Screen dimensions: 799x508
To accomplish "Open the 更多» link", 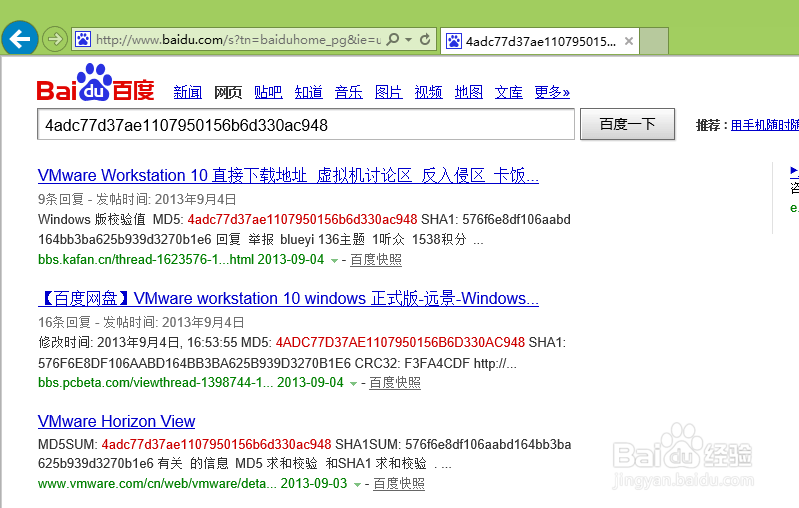I will click(x=552, y=92).
